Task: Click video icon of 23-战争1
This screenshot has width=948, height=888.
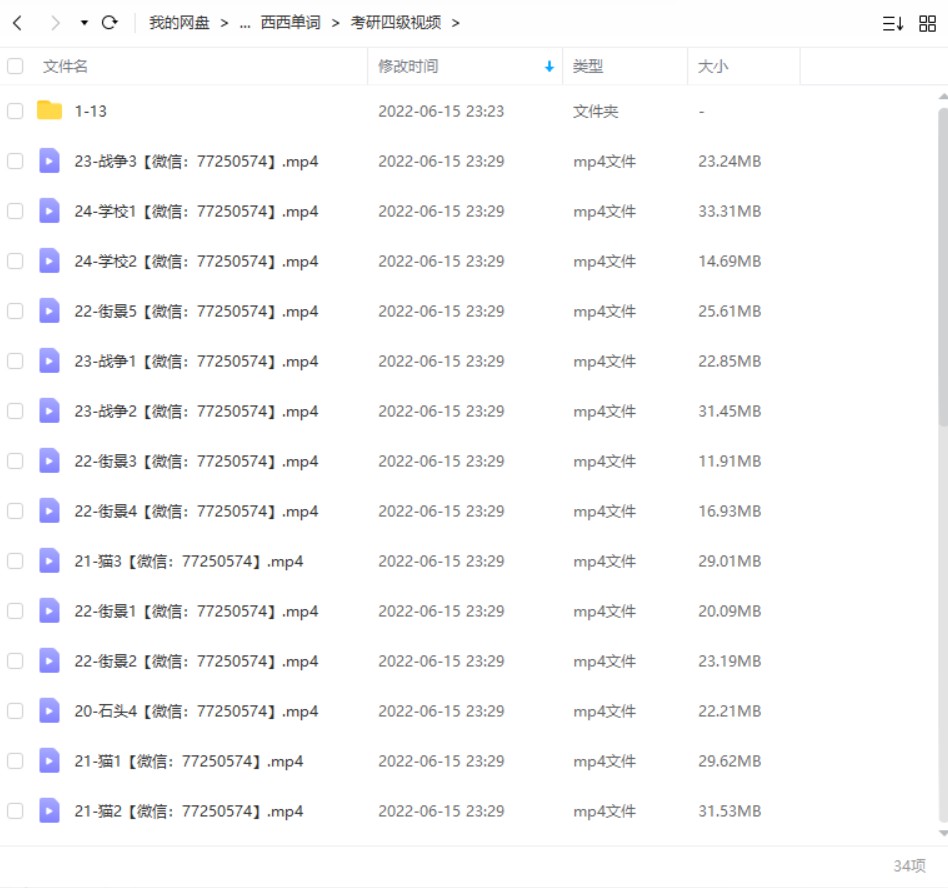Action: point(50,361)
